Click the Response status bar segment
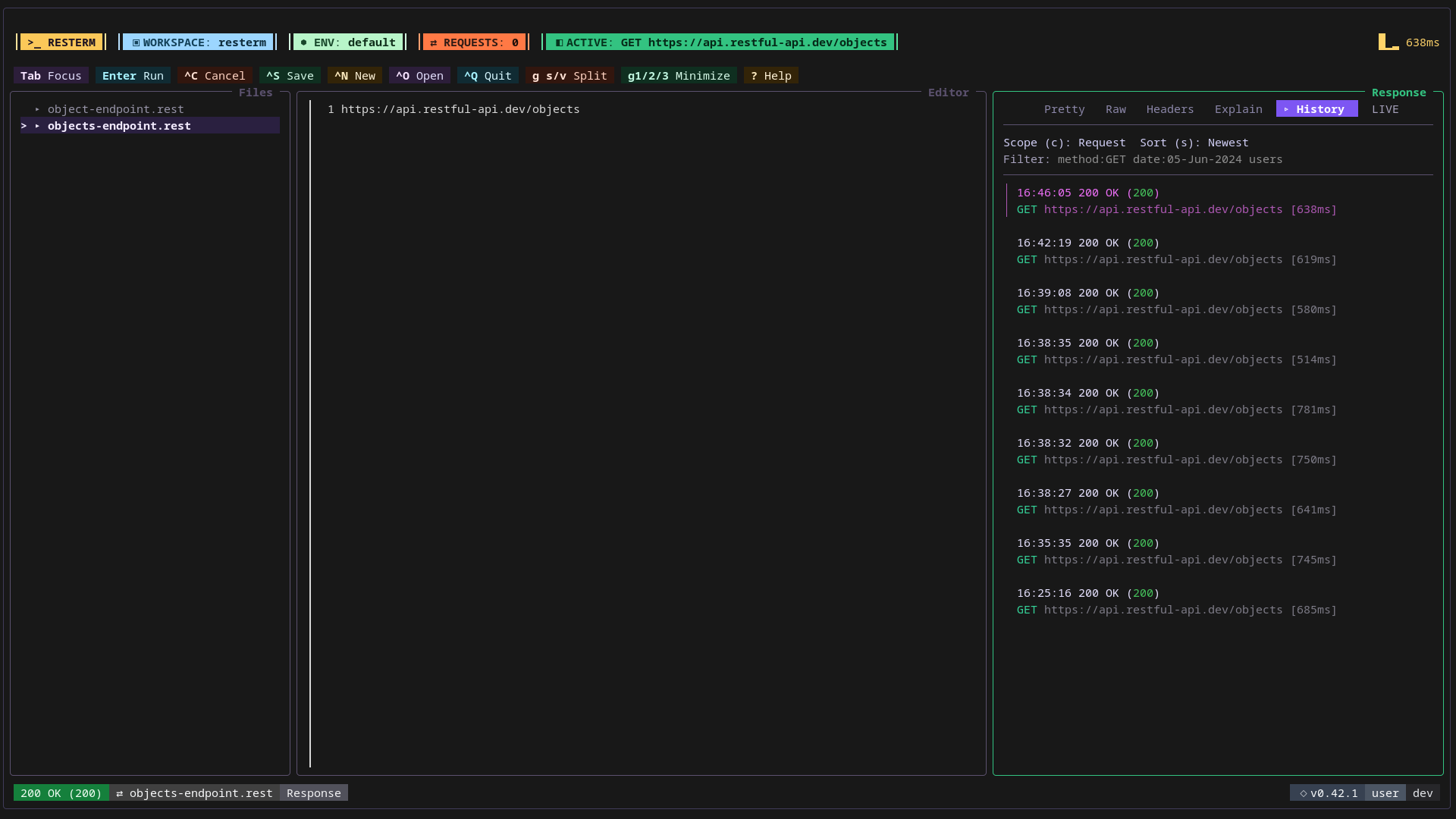The image size is (1456, 819). click(x=314, y=793)
